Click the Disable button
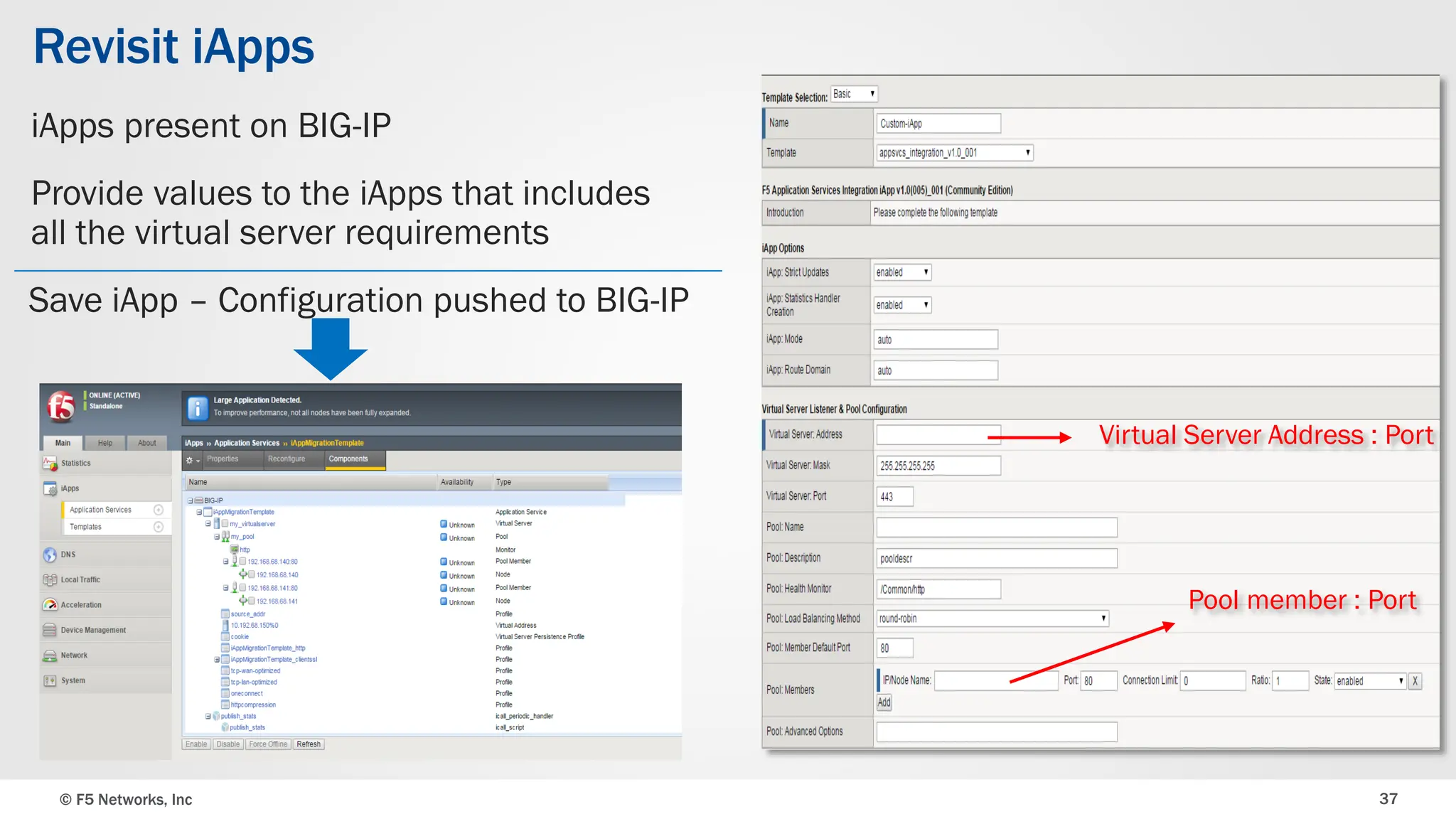The image size is (1456, 819). (x=227, y=744)
